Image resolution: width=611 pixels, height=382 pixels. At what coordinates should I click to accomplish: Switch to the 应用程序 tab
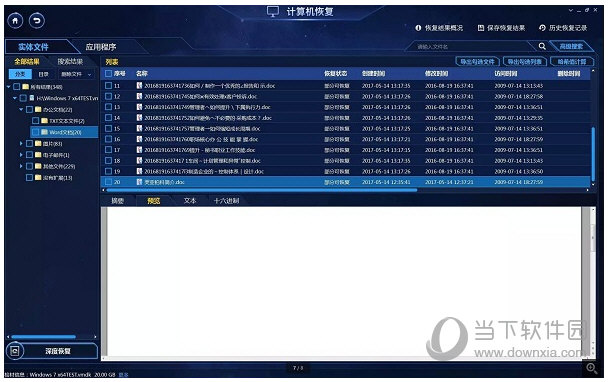coord(101,47)
